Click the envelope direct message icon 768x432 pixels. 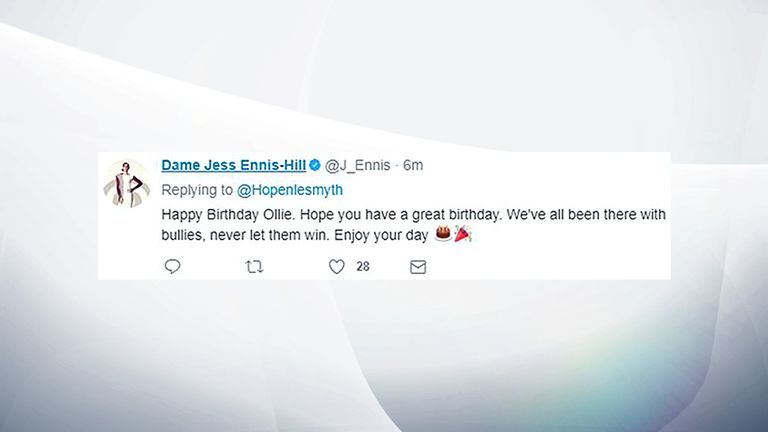tap(418, 267)
